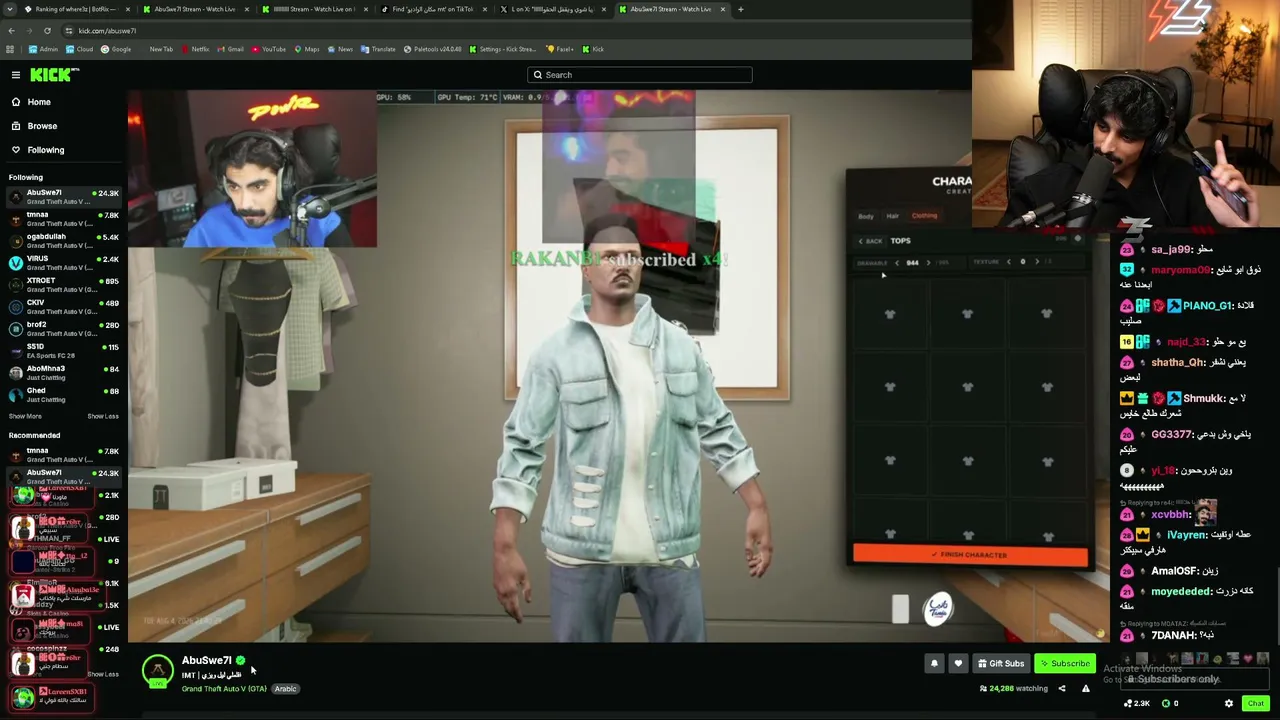Open the Gmail bookmark
This screenshot has width=1280, height=720.
pos(231,49)
